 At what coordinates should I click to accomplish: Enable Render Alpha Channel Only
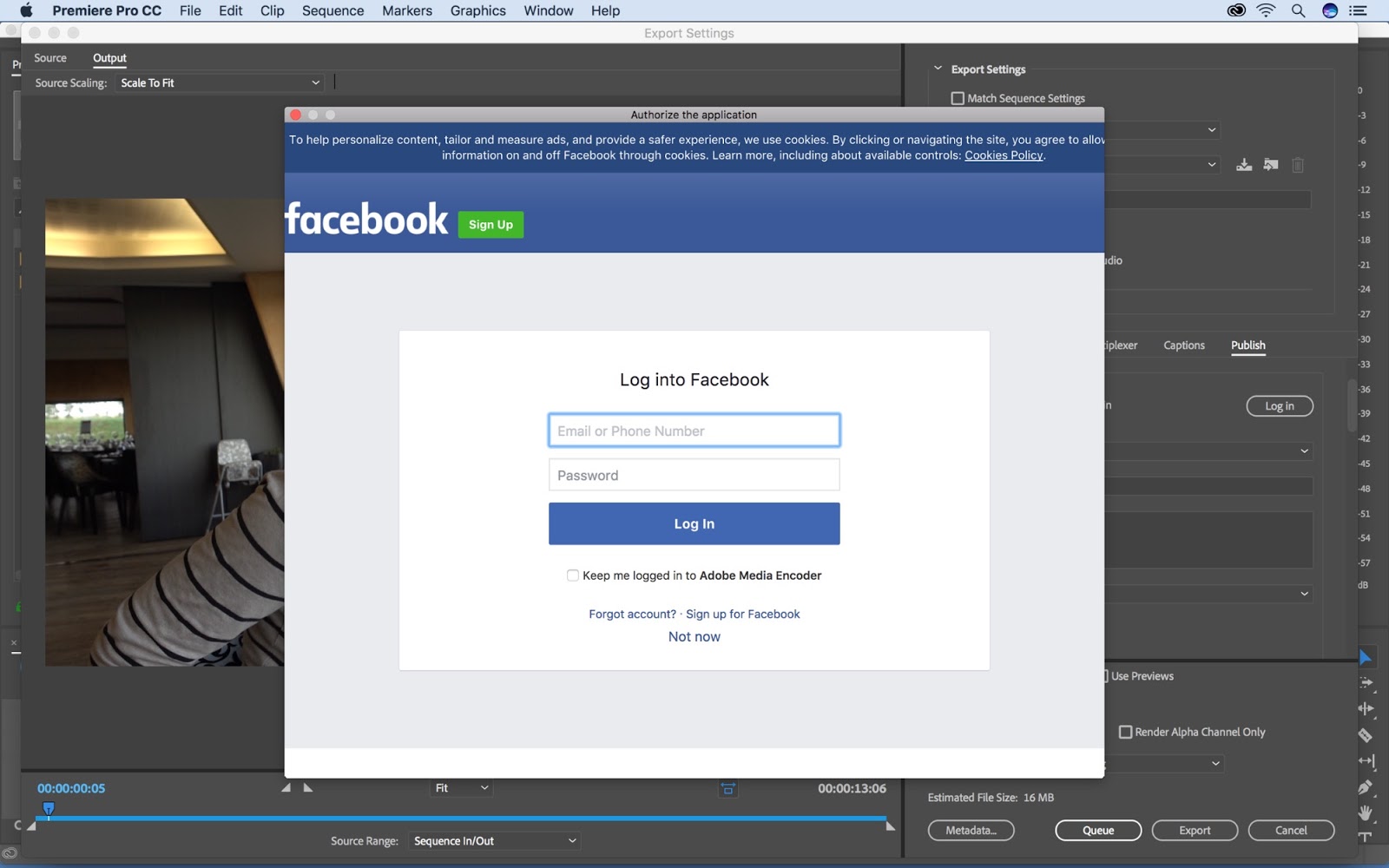1125,732
